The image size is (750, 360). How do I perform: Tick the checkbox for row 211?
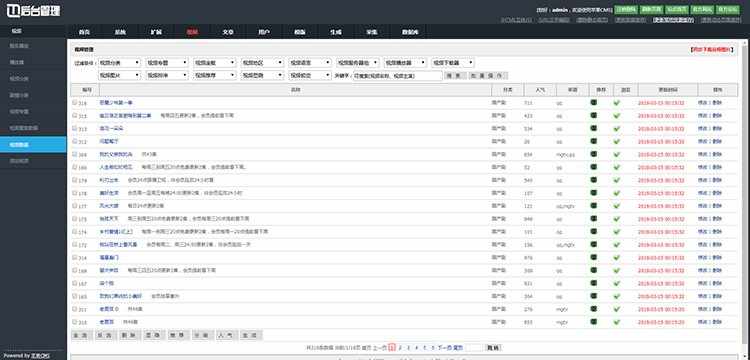(x=75, y=309)
